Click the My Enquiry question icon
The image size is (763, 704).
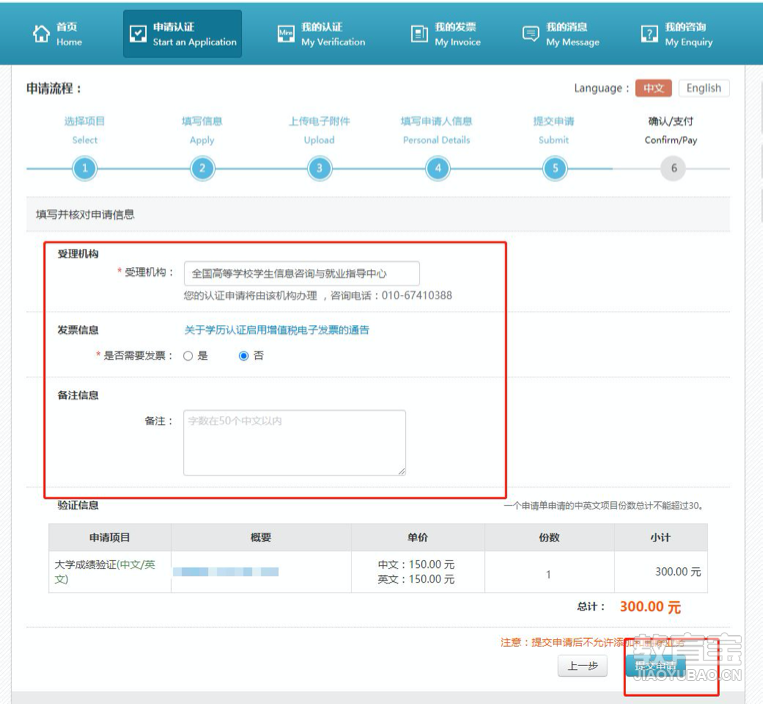[649, 34]
